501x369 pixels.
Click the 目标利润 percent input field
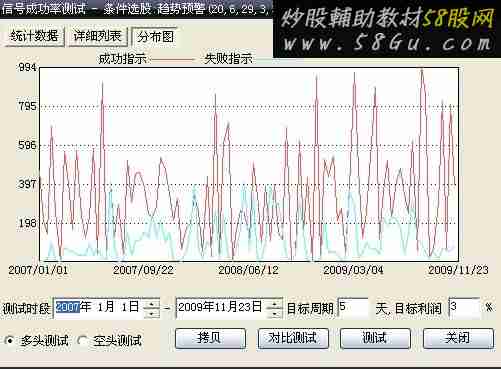pyautogui.click(x=464, y=308)
